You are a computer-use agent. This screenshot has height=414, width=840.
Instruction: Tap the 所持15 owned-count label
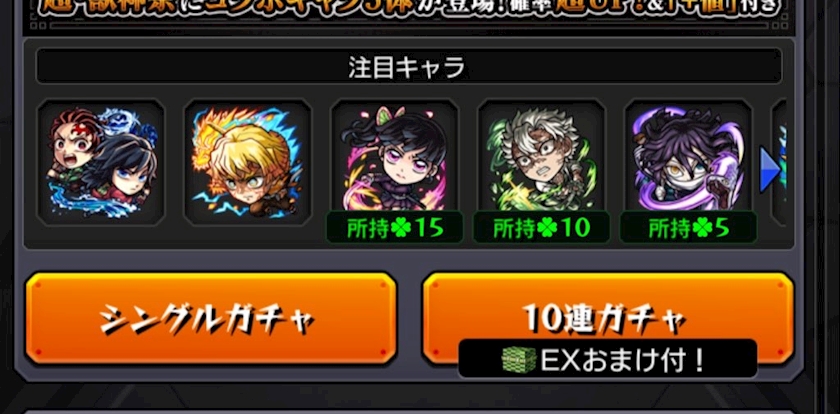click(x=395, y=228)
